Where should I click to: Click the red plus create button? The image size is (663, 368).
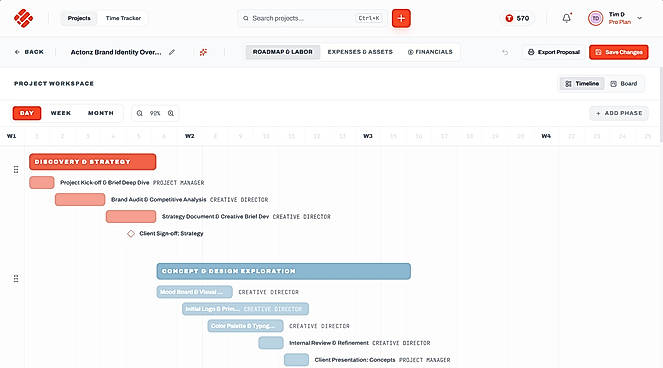pos(401,18)
